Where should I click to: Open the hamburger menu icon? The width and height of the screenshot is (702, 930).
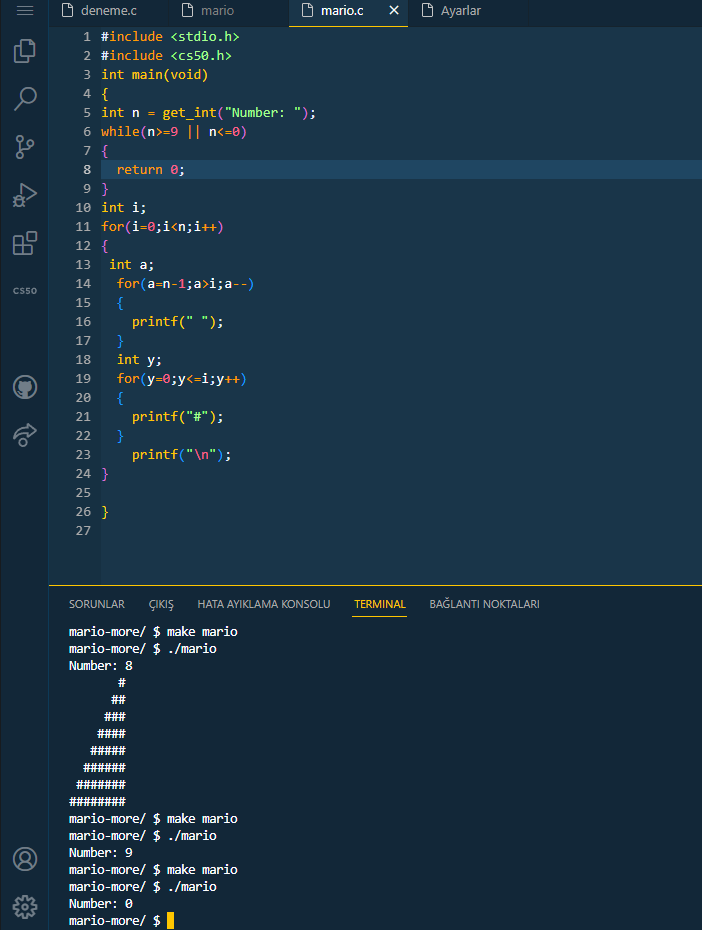point(25,10)
